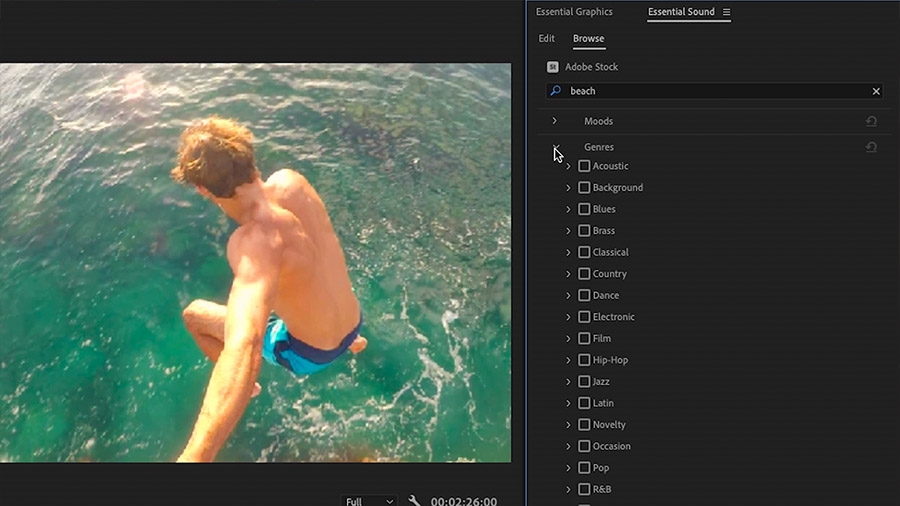900x506 pixels.
Task: Click in the beach search field
Action: click(714, 91)
